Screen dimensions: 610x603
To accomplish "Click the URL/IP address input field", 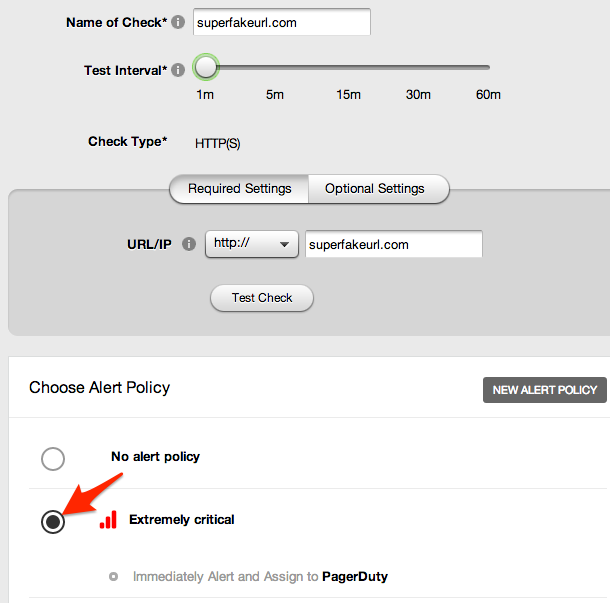I will point(393,244).
